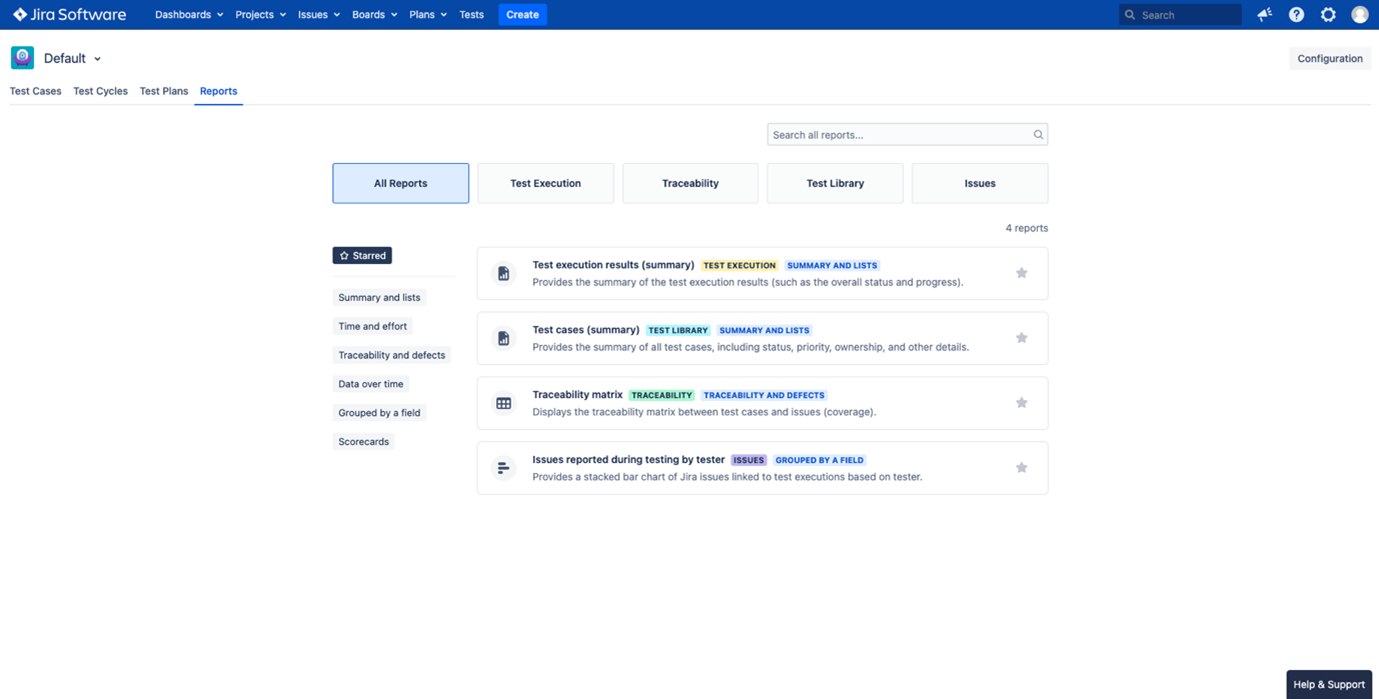Viewport: 1379px width, 699px height.
Task: Click the Default project avatar icon
Action: coord(22,58)
